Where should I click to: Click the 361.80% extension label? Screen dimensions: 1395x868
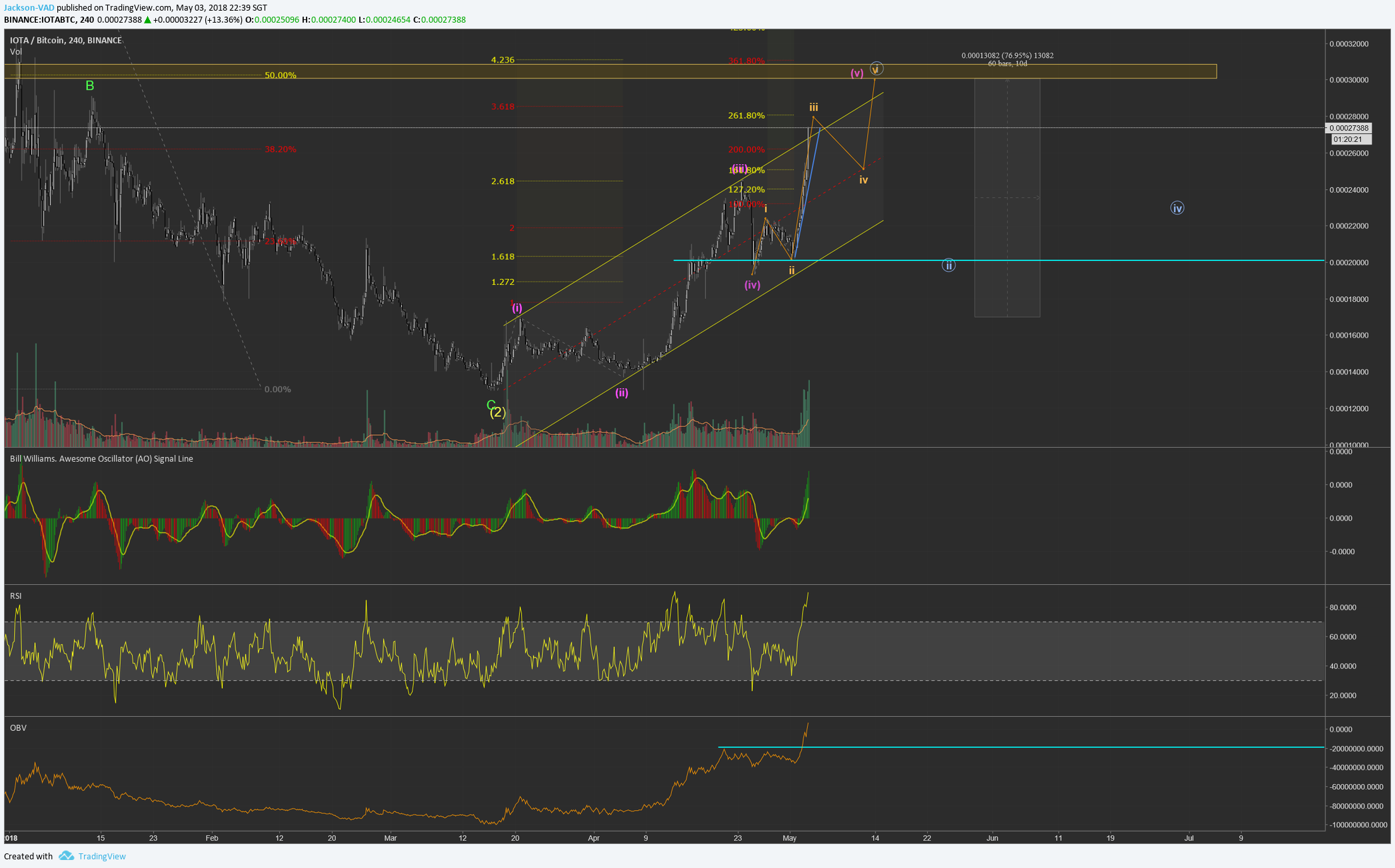coord(746,61)
